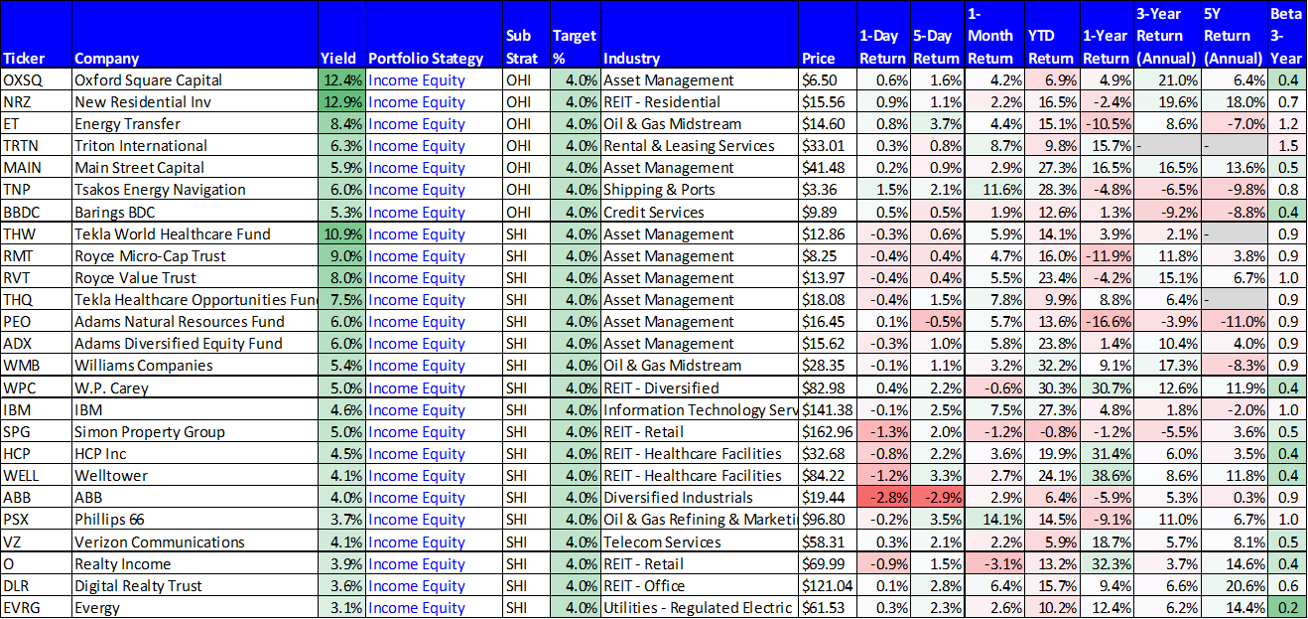Click the 10.9% yield for THW
This screenshot has width=1308, height=619.
click(x=342, y=234)
